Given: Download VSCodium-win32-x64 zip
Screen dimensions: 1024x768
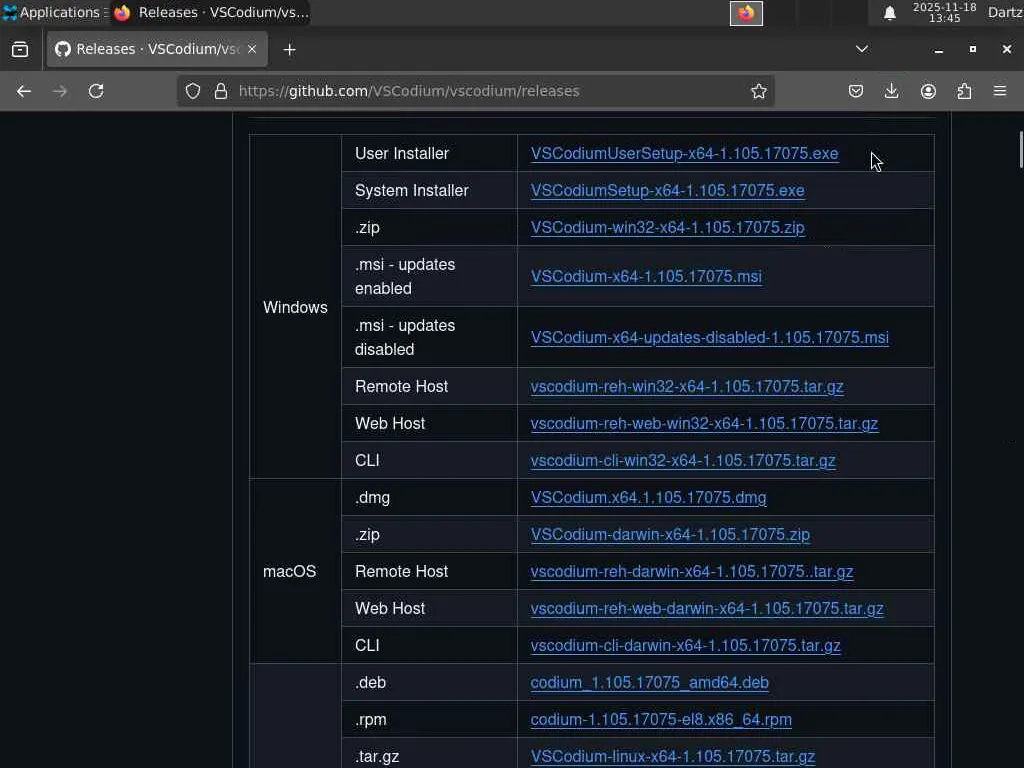Looking at the screenshot, I should [667, 227].
